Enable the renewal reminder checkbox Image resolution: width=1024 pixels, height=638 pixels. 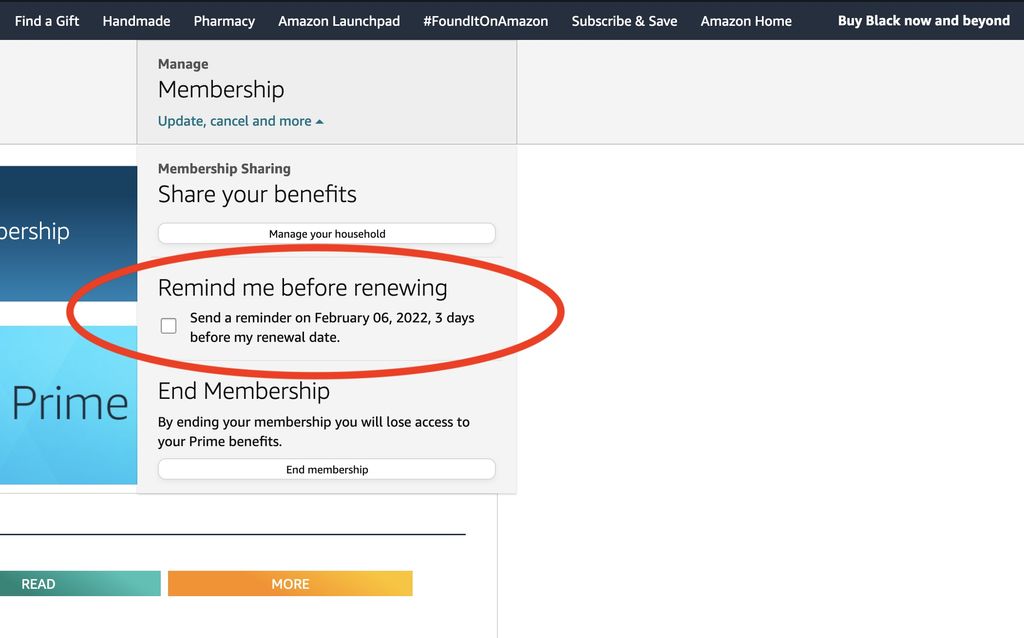[168, 325]
